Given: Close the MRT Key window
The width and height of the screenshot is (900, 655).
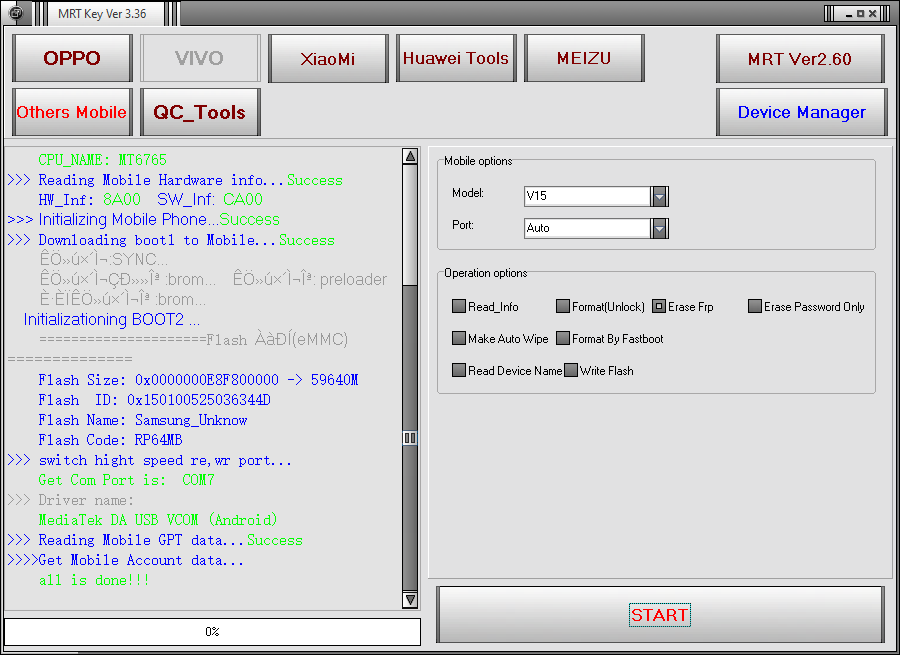Looking at the screenshot, I should coord(874,14).
